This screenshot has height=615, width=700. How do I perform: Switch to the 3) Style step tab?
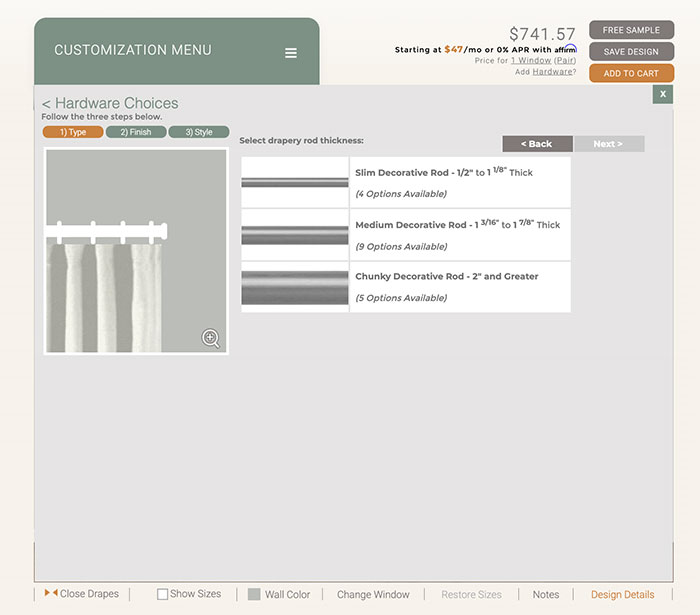click(x=199, y=132)
